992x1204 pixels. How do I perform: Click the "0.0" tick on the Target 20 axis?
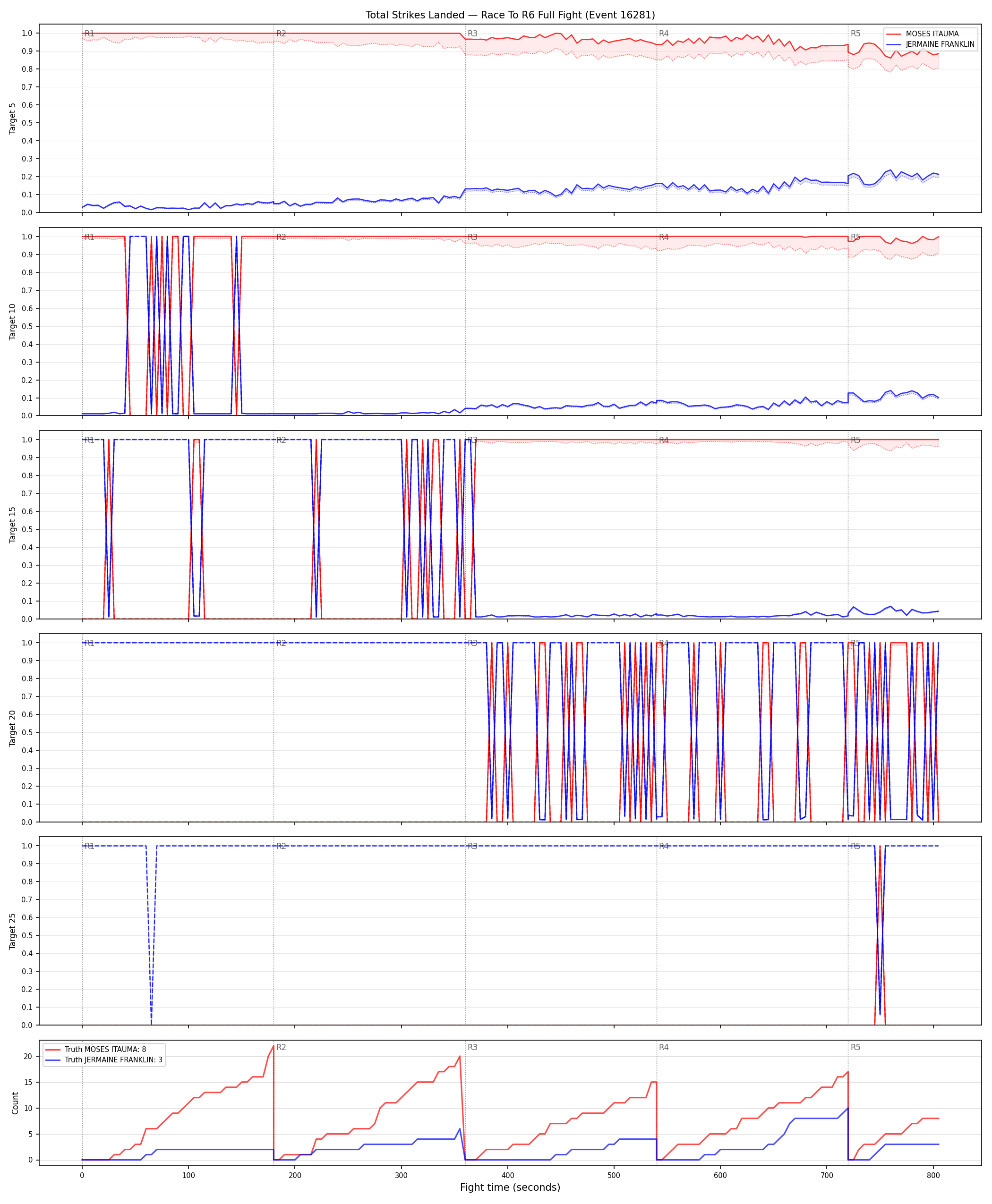click(27, 822)
